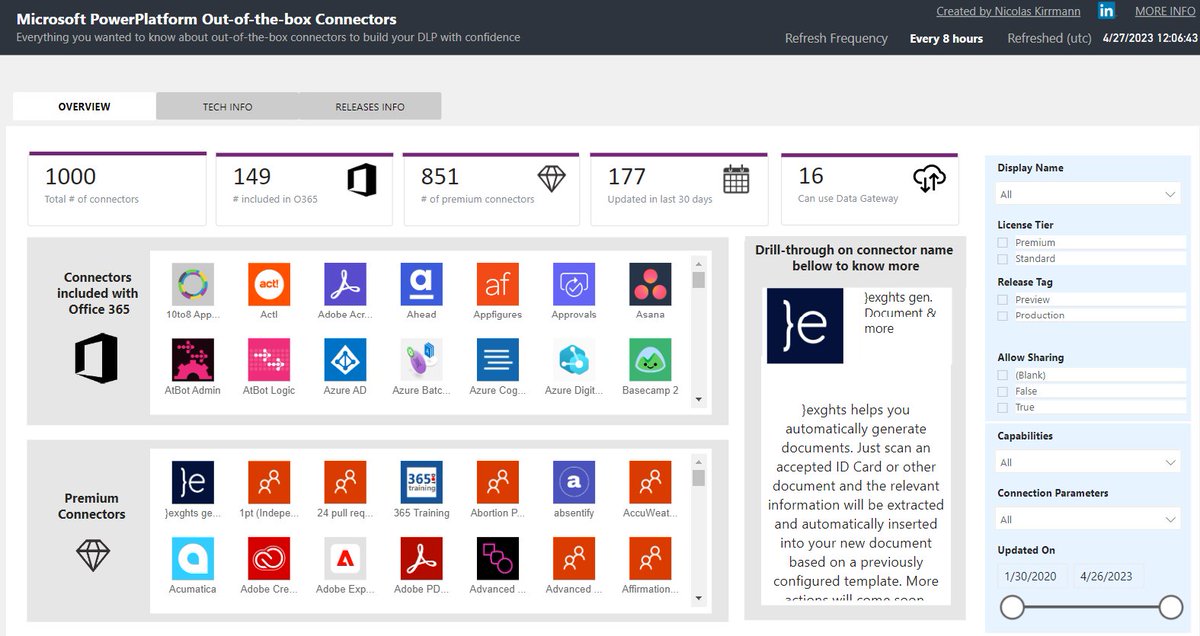Click the 1/30/2020 start date field
The image size is (1200, 636).
click(x=1032, y=576)
